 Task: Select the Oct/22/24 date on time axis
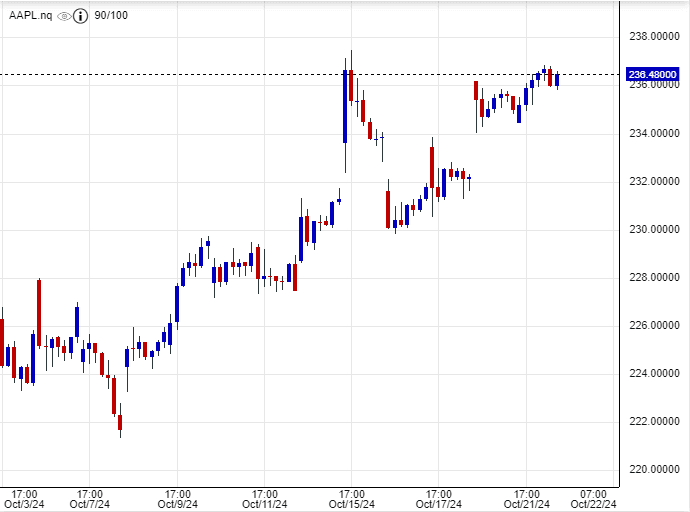click(x=594, y=504)
